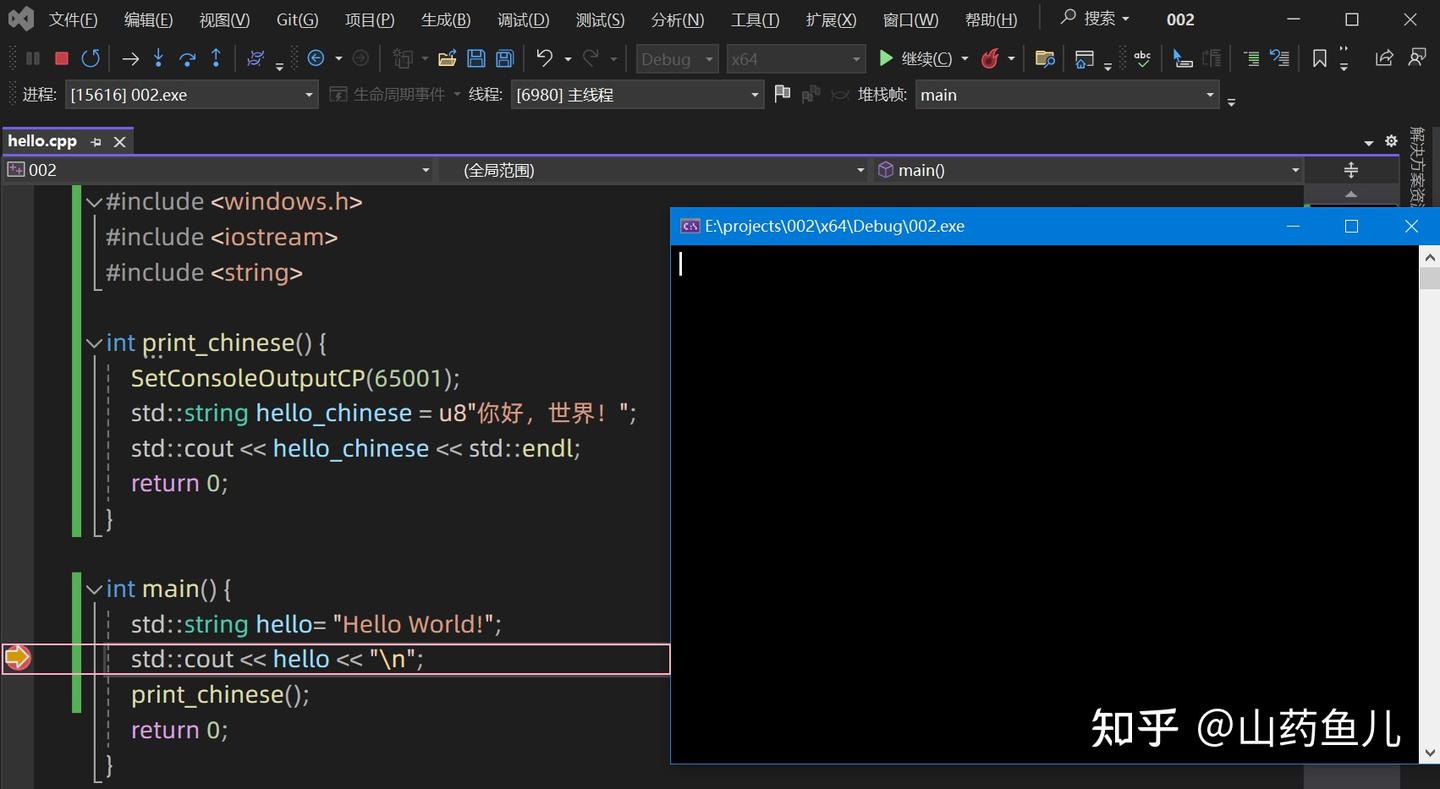This screenshot has width=1440, height=789.
Task: Click the breakpoint arrow on cout line
Action: tap(17, 658)
